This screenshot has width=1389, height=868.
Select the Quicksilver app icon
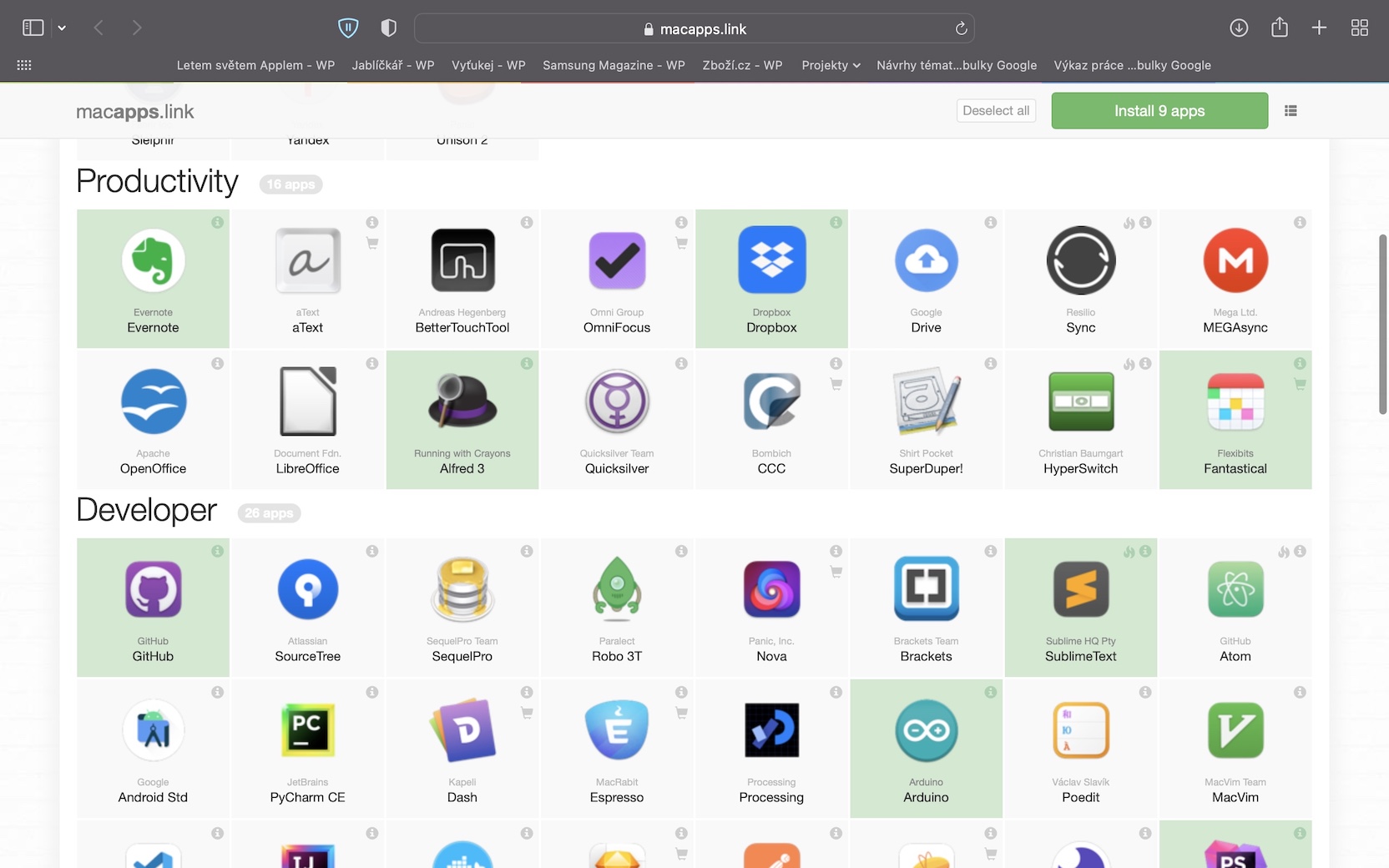(x=617, y=401)
